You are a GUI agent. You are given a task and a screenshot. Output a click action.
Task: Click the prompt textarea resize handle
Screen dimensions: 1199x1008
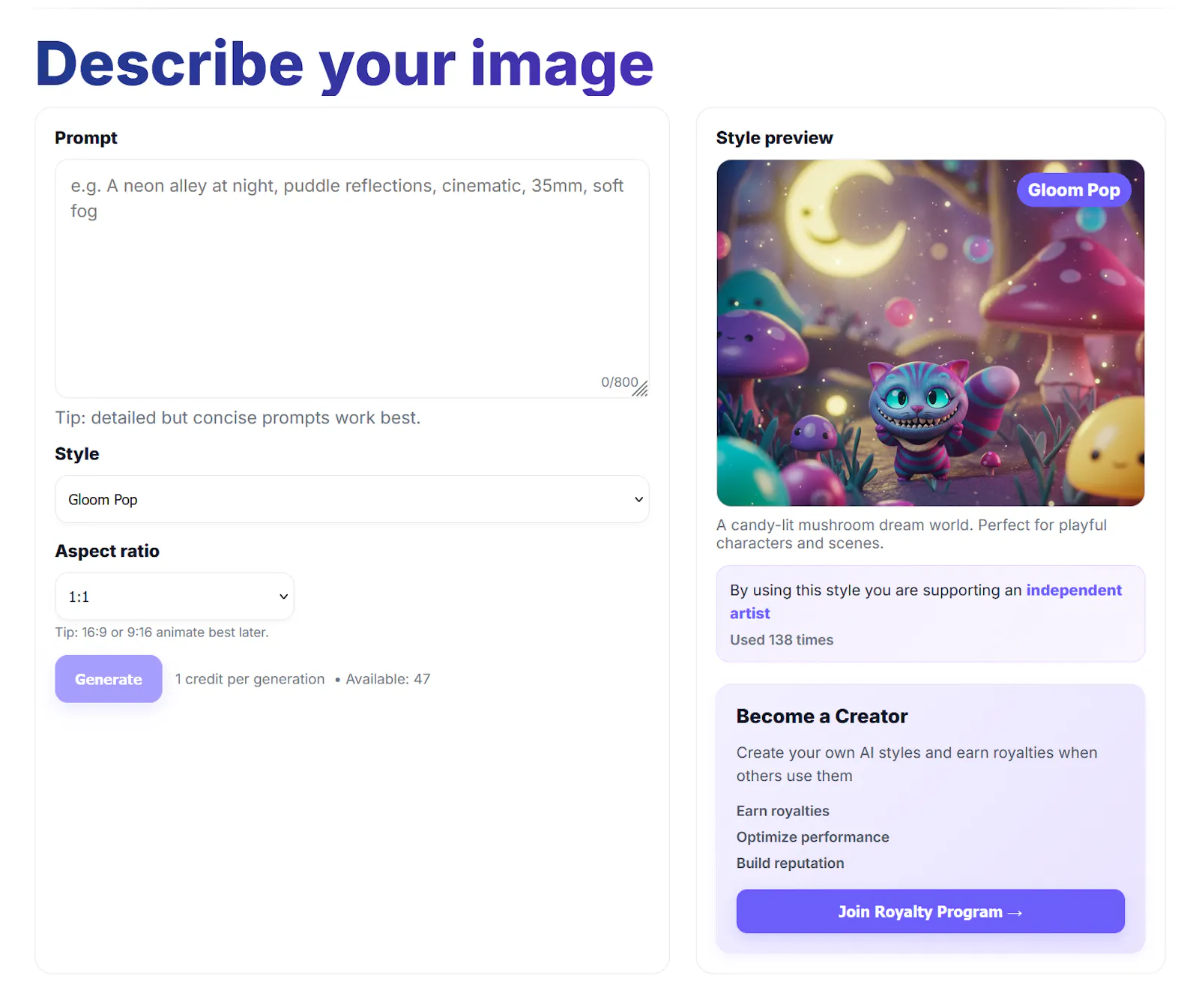point(640,388)
